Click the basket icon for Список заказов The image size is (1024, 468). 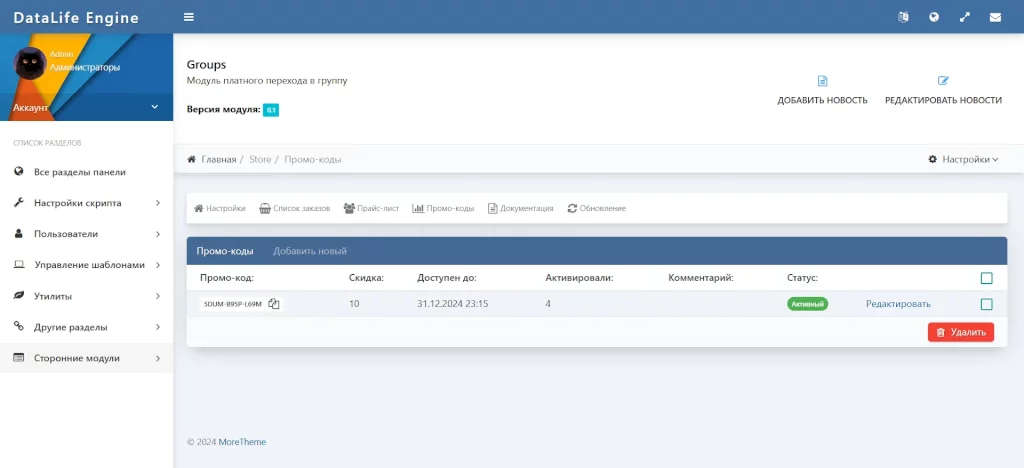[264, 208]
